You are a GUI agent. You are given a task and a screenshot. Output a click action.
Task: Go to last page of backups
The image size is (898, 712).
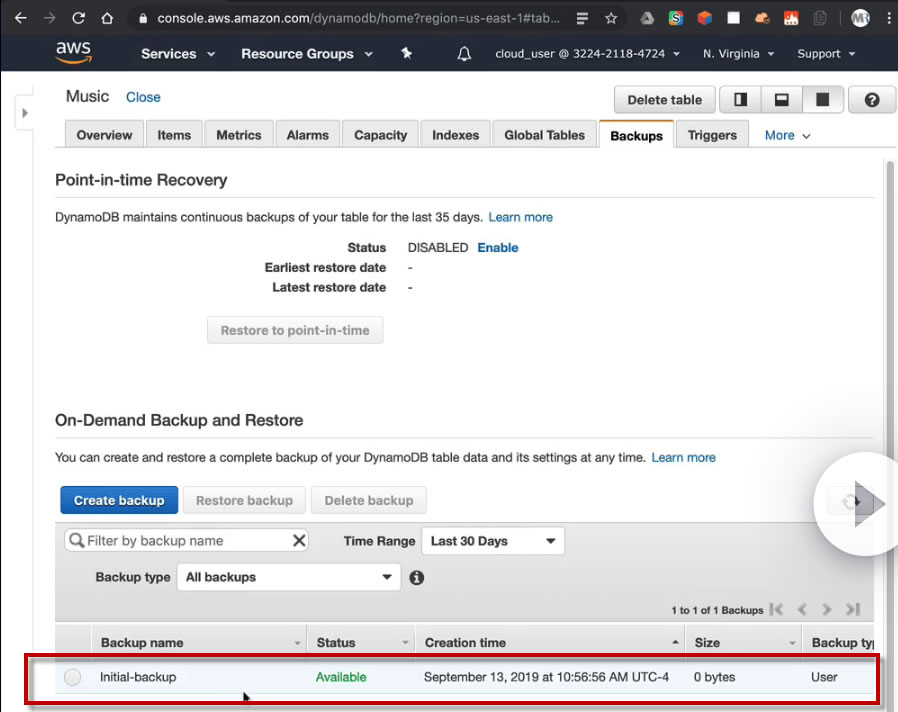[x=853, y=609]
